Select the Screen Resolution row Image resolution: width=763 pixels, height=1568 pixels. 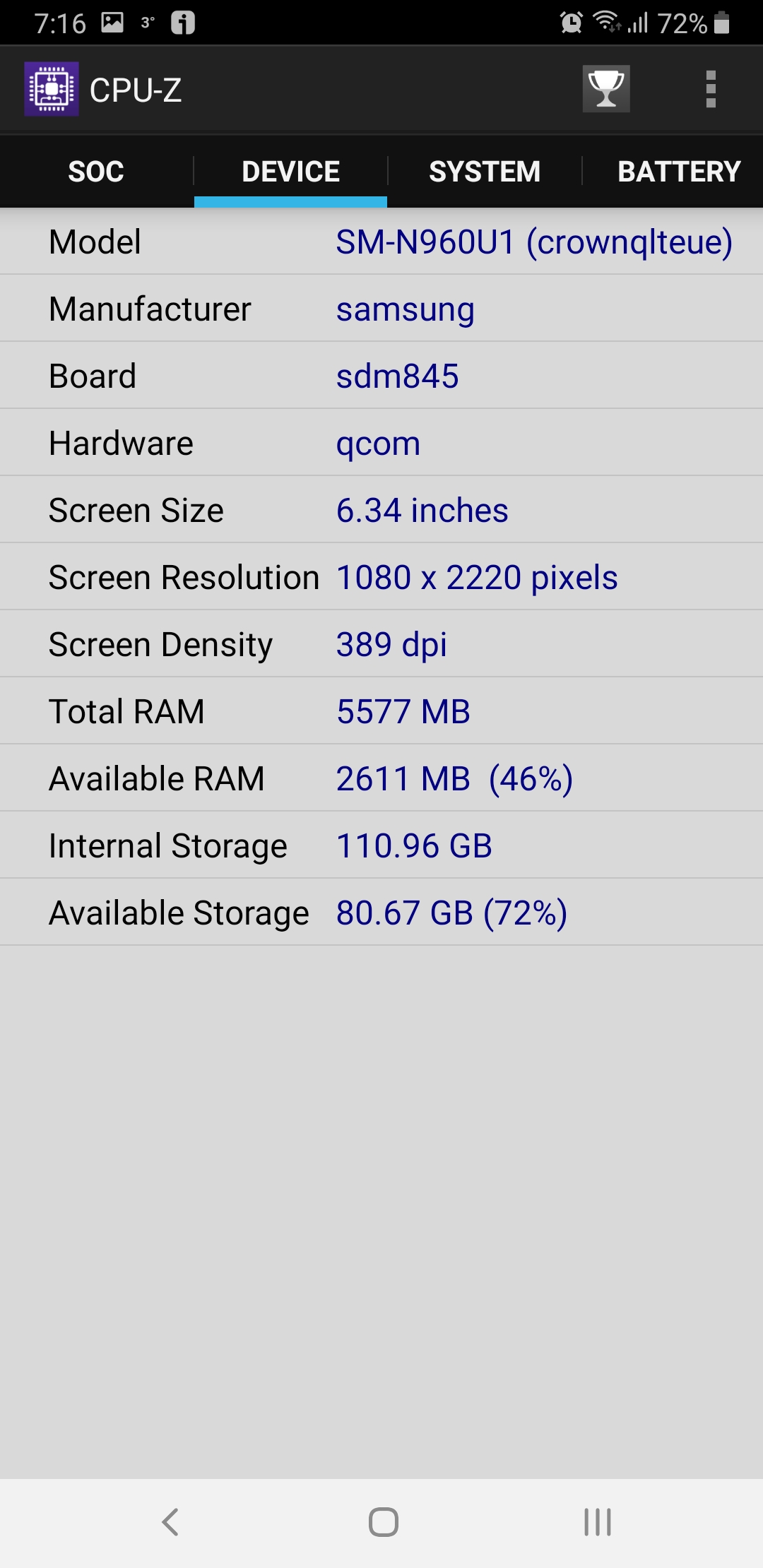[381, 577]
